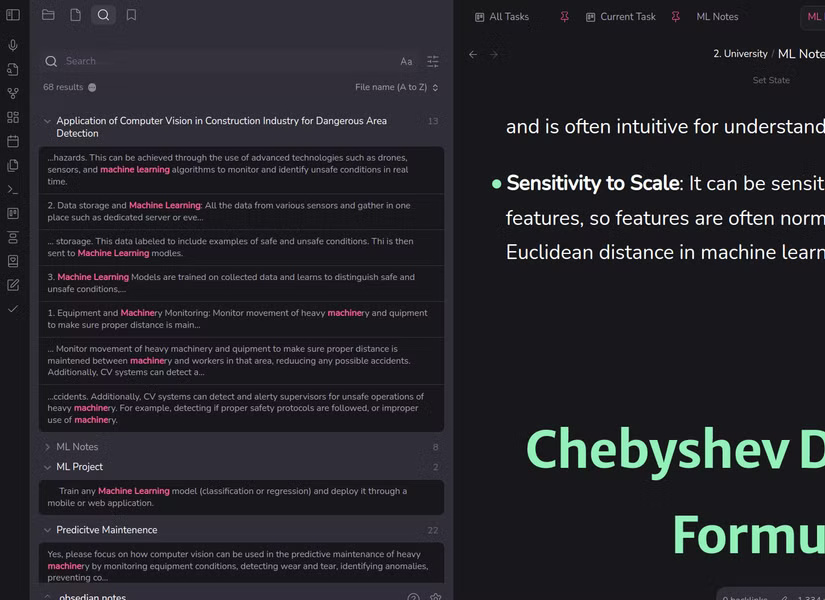Screen dimensions: 825x600
Task: Unpin the All Tasks tab
Action: [x=565, y=16]
